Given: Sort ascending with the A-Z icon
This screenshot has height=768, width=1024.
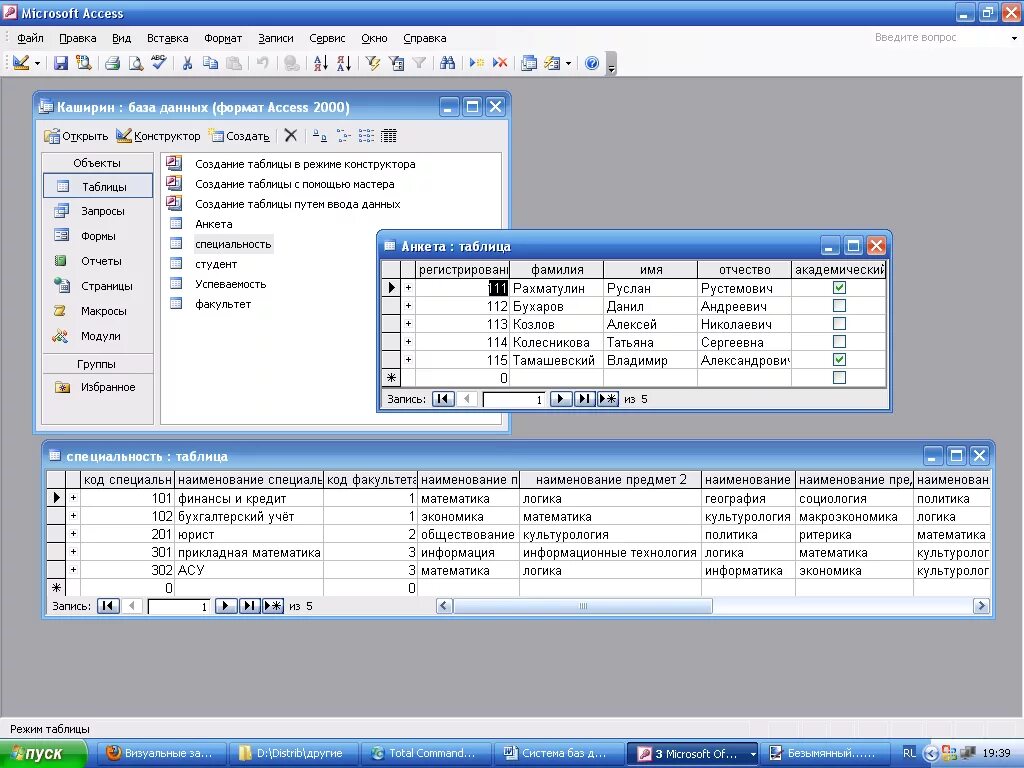Looking at the screenshot, I should point(321,63).
